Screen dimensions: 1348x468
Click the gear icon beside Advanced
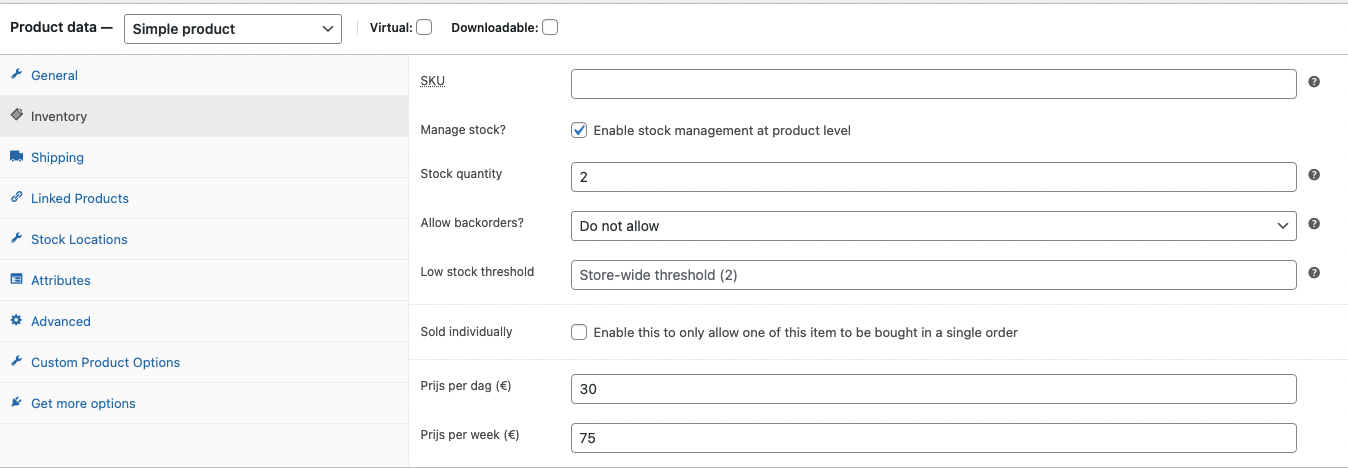(16, 321)
